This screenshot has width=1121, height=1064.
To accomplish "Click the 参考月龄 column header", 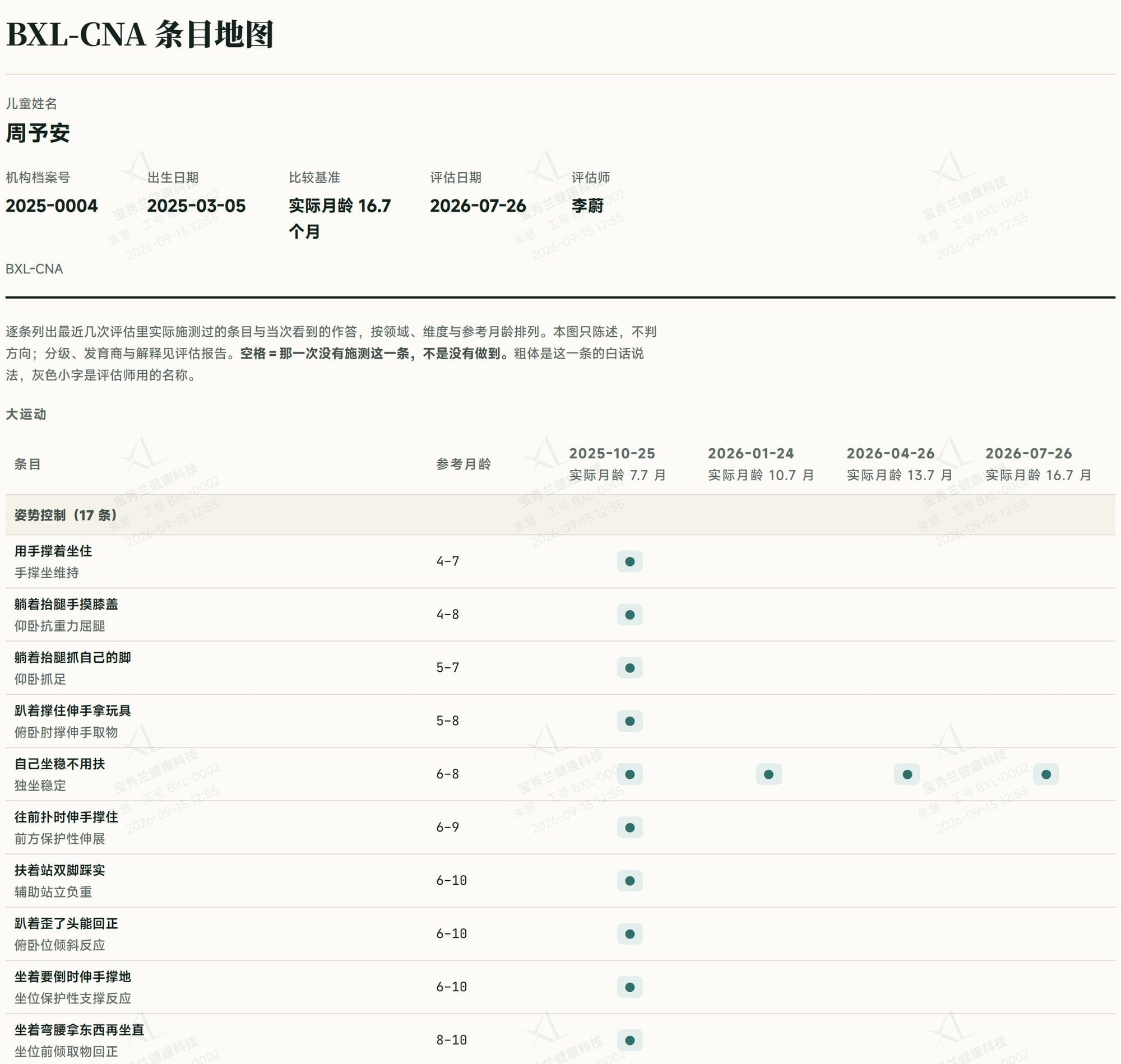I will click(464, 464).
